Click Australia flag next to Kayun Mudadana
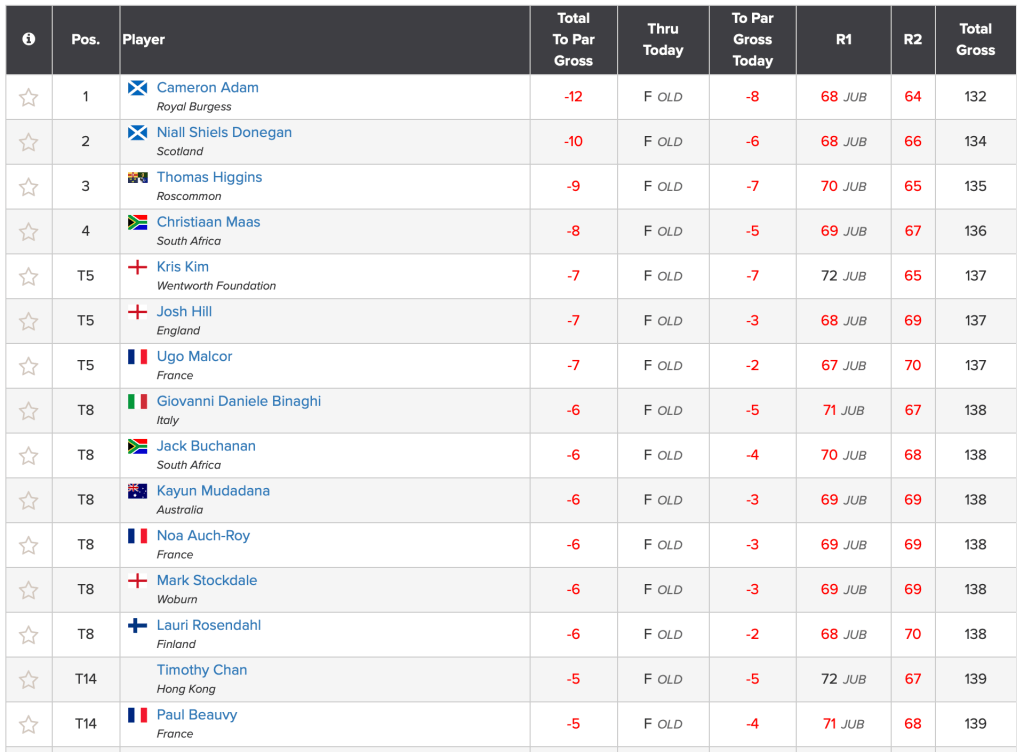1024x752 pixels. coord(138,491)
